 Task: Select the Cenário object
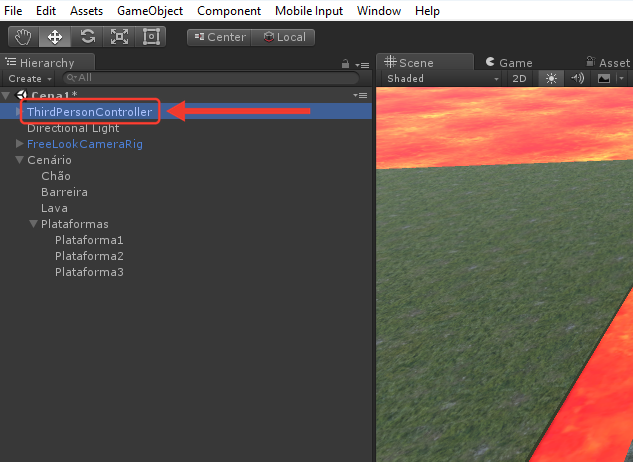(49, 160)
